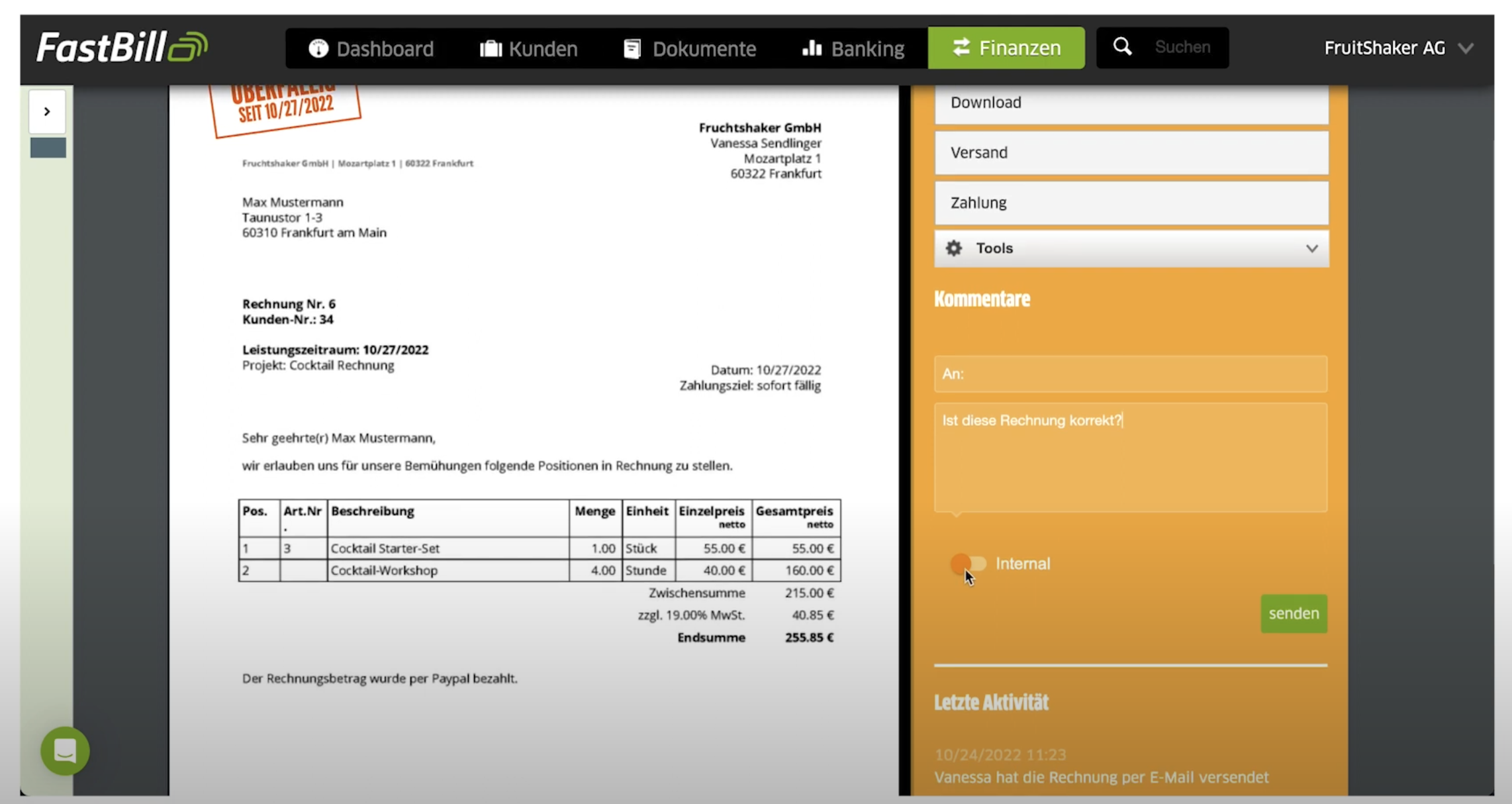Click the An: recipient field
Screen dimensions: 1512x804
point(1131,374)
